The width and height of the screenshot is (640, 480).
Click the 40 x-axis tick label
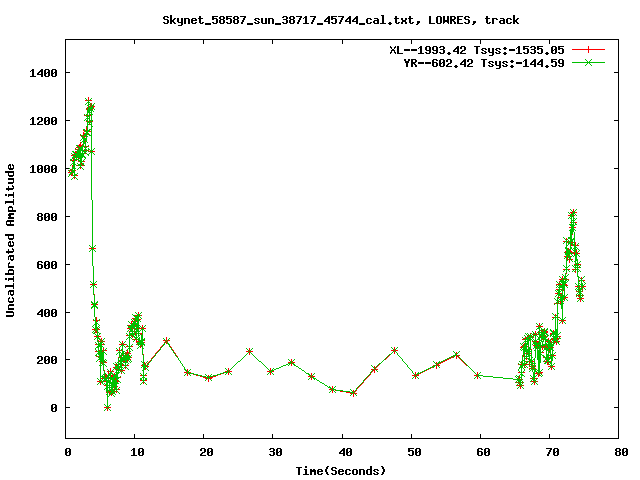click(x=345, y=452)
